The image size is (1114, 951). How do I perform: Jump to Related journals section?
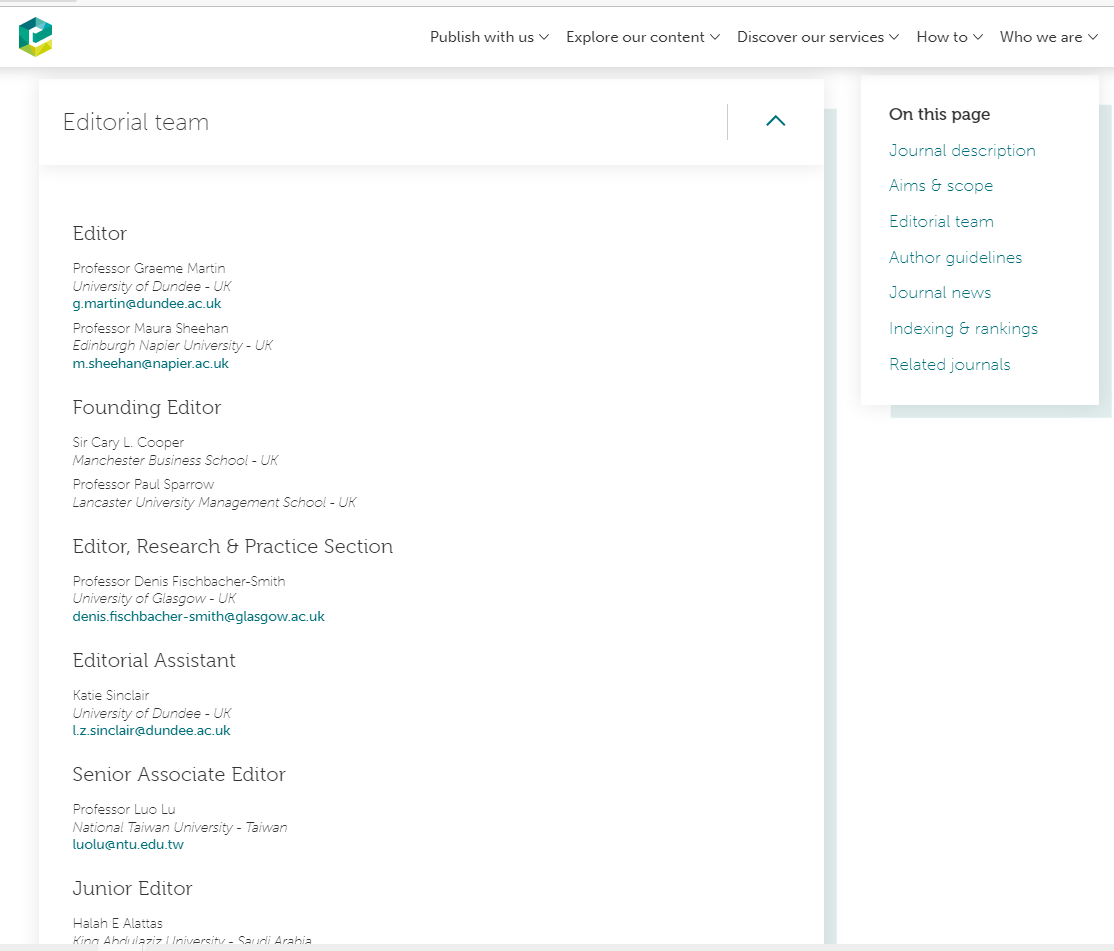(x=949, y=364)
